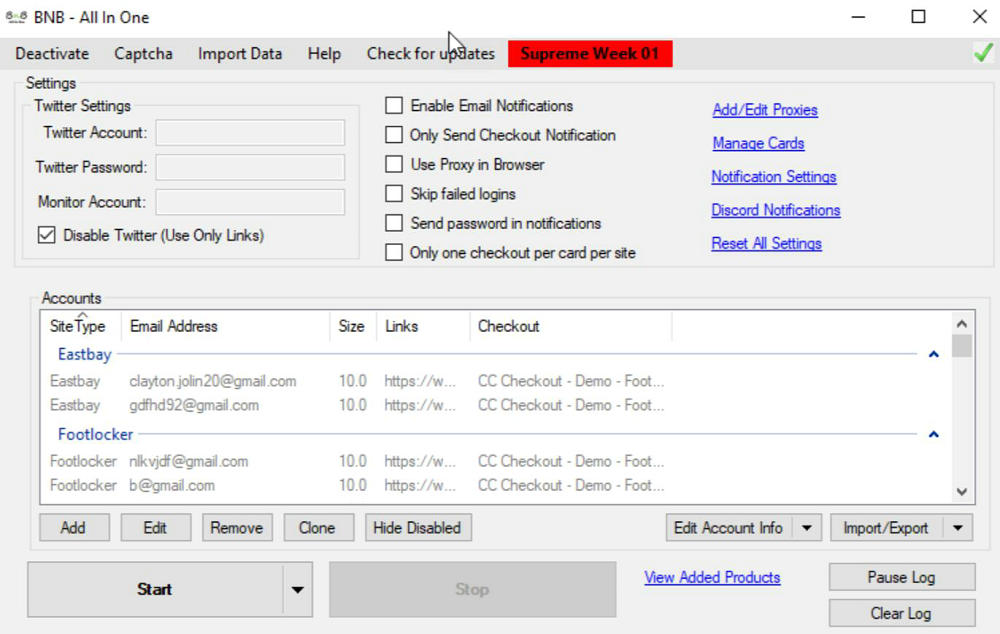This screenshot has width=1000, height=634.
Task: Open the Captcha menu
Action: pos(143,54)
